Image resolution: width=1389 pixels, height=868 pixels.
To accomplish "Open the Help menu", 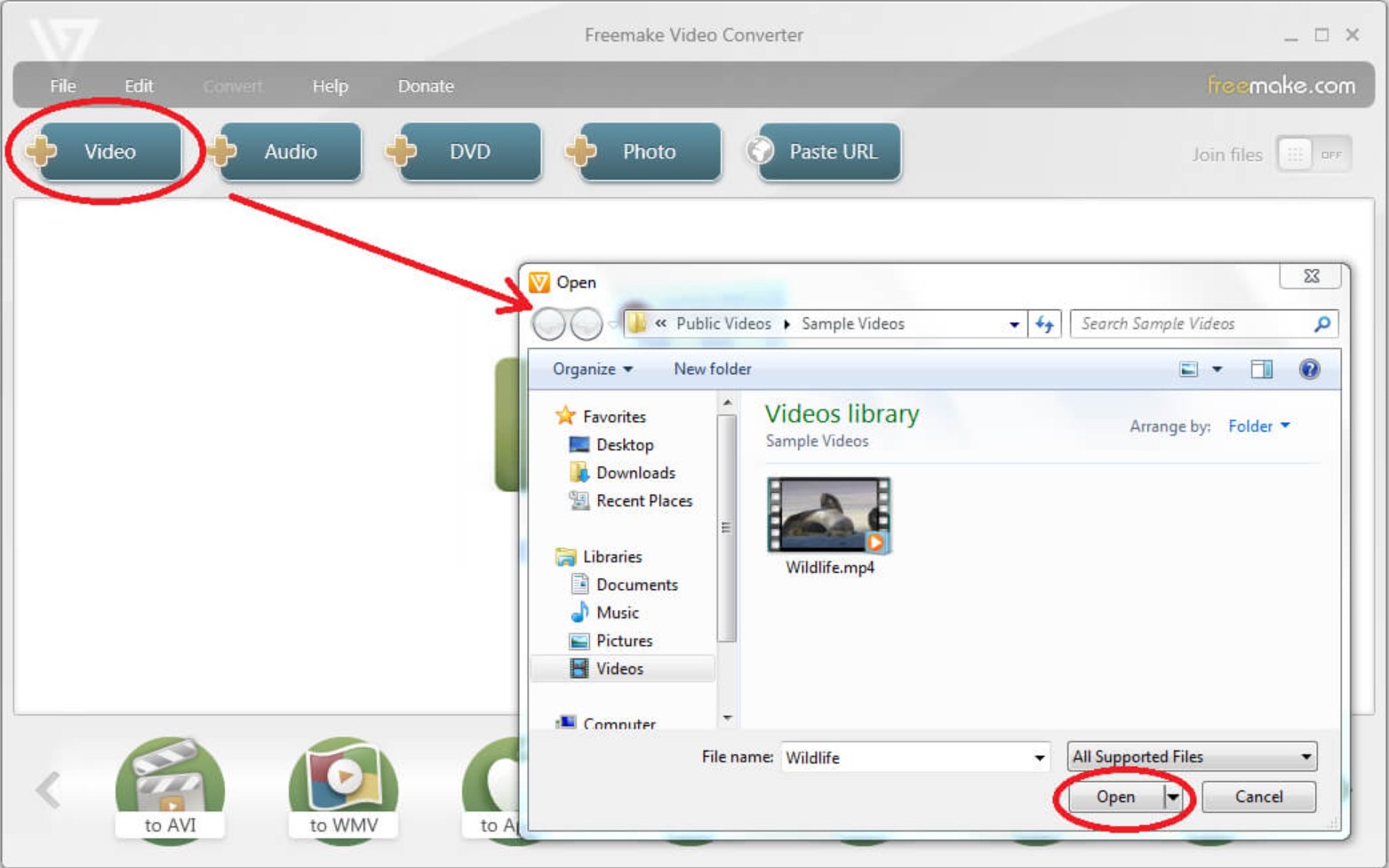I will click(330, 85).
